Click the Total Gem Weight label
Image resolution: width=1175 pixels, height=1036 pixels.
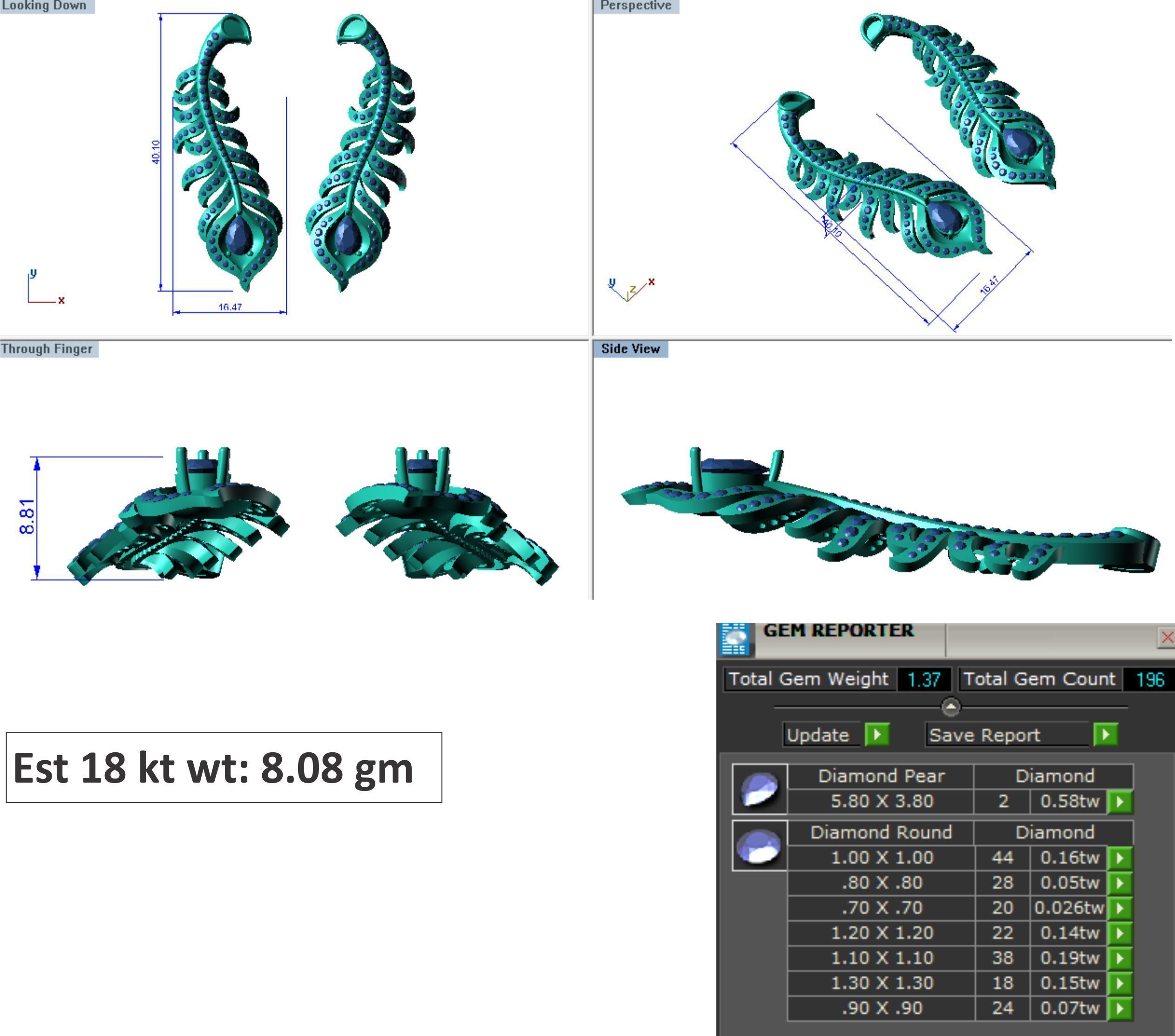coord(809,679)
